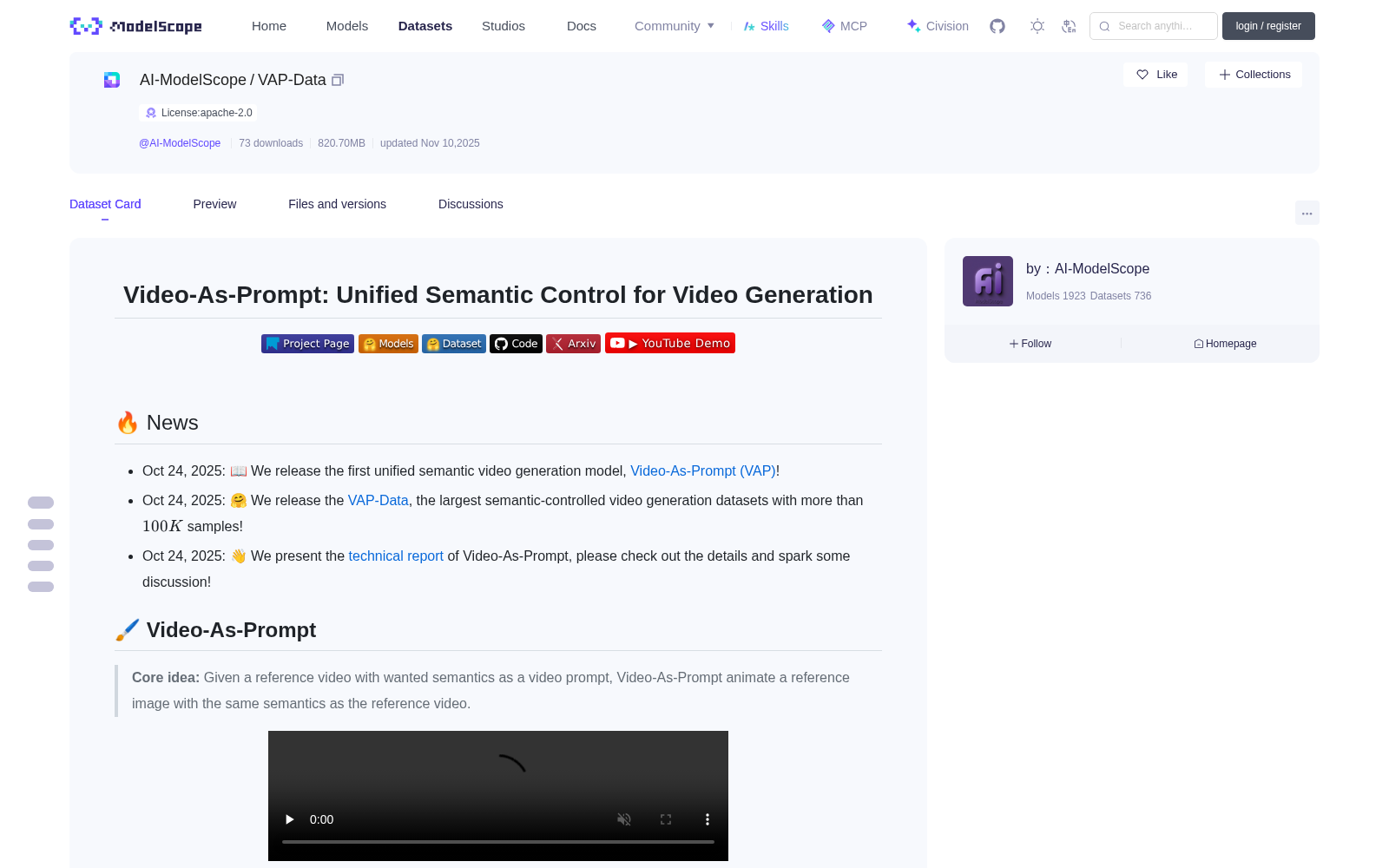The width and height of the screenshot is (1389, 868).
Task: Add dataset to Collections
Action: point(1254,75)
